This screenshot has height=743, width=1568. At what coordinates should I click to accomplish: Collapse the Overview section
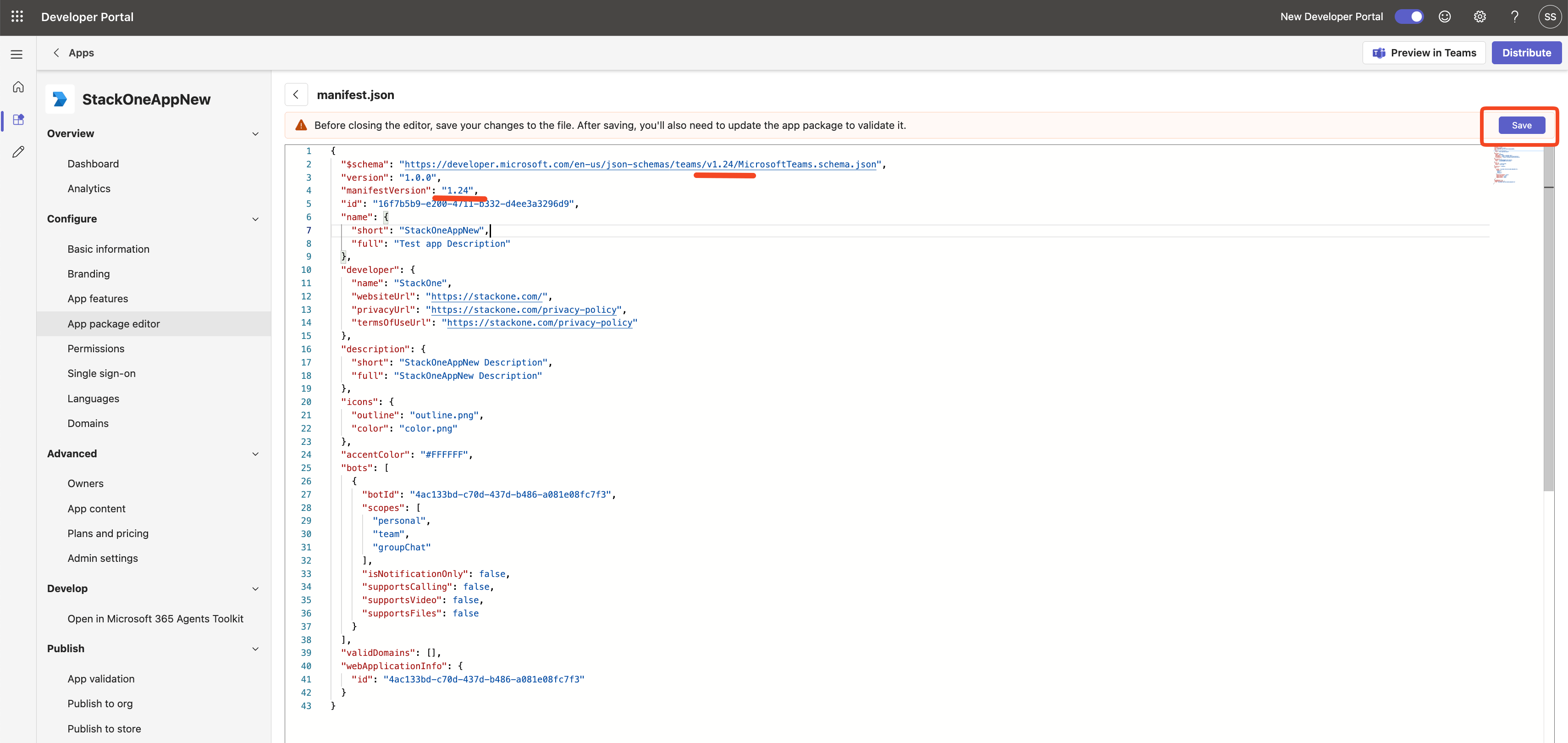click(x=256, y=133)
